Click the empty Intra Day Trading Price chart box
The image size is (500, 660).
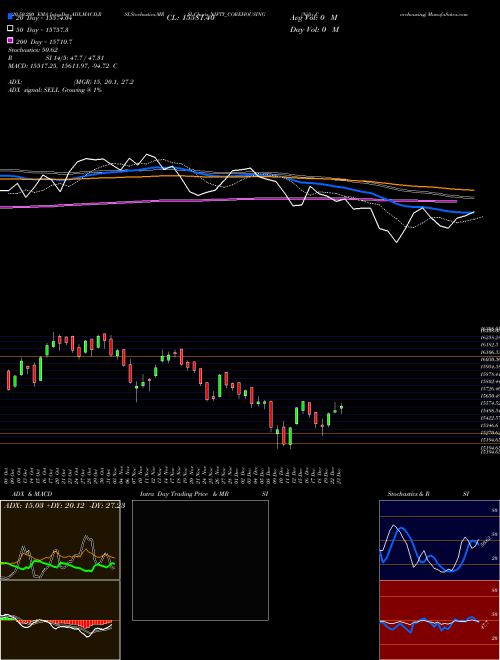tap(200, 560)
